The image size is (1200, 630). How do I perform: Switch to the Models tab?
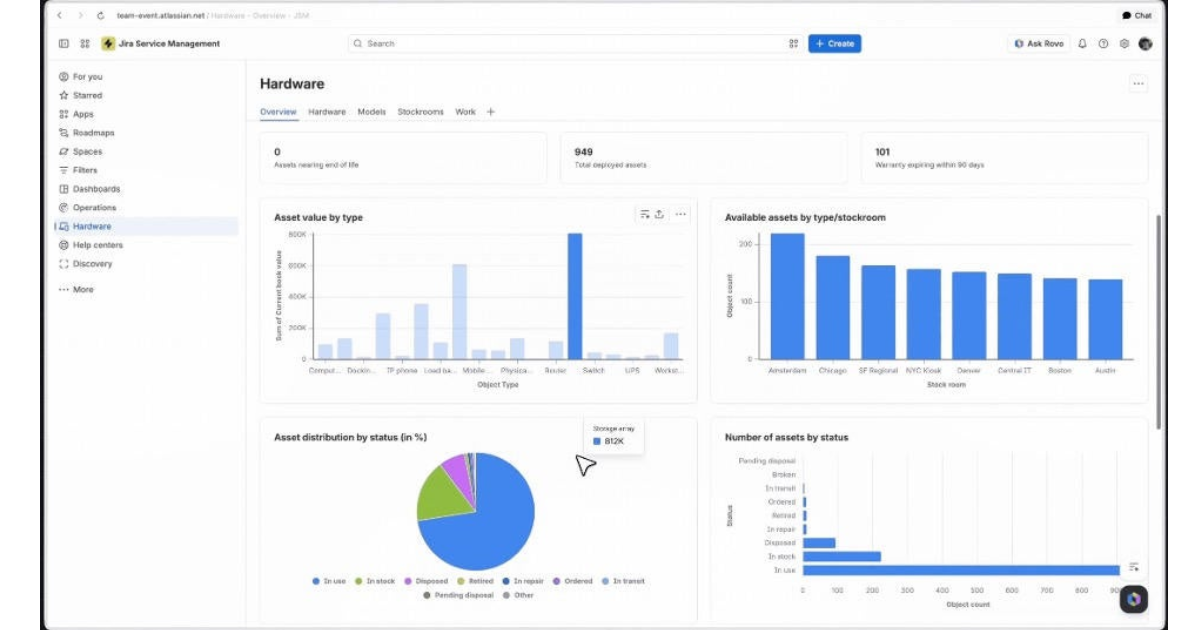click(372, 112)
